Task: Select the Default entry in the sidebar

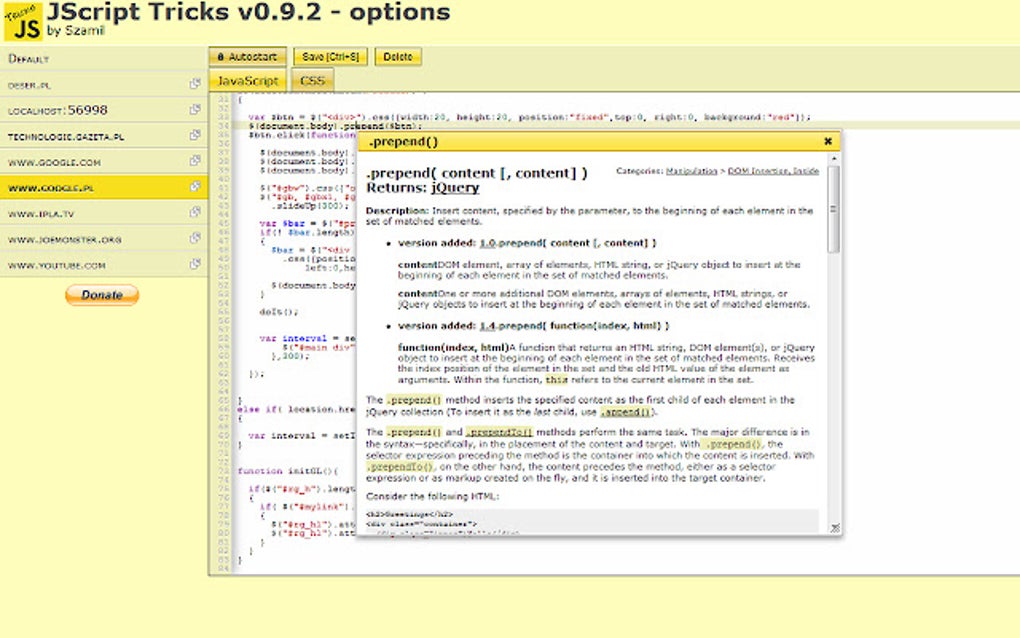Action: tap(60, 58)
